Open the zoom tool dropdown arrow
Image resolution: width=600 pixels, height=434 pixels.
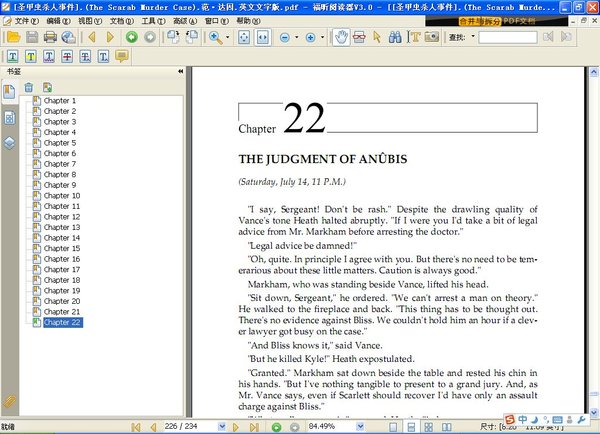(228, 37)
